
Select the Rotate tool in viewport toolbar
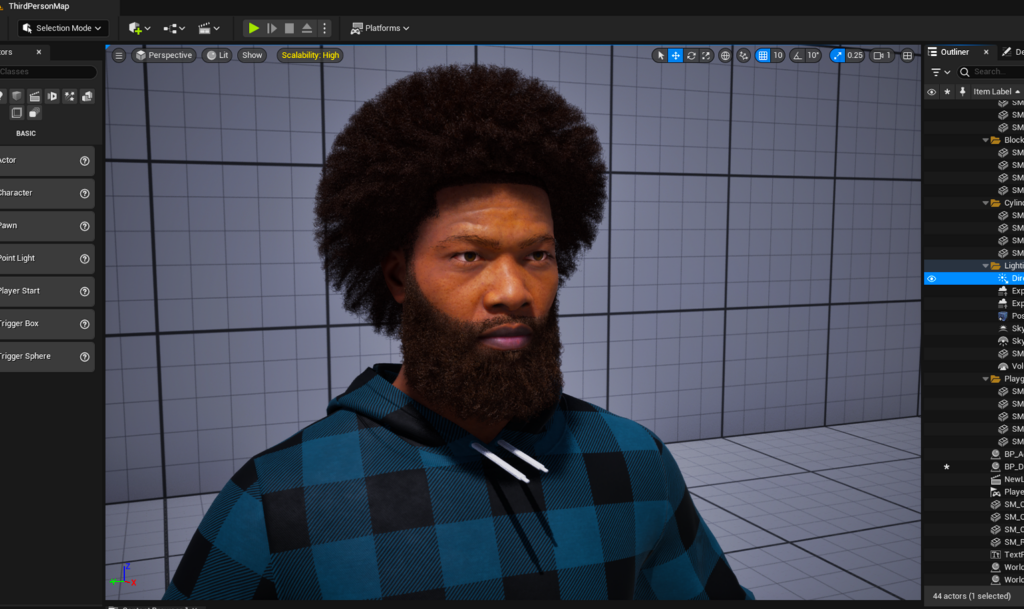point(689,55)
